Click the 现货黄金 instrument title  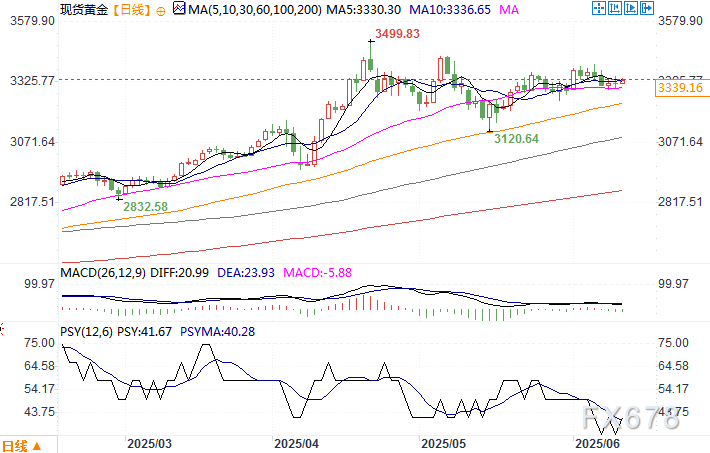(x=83, y=10)
